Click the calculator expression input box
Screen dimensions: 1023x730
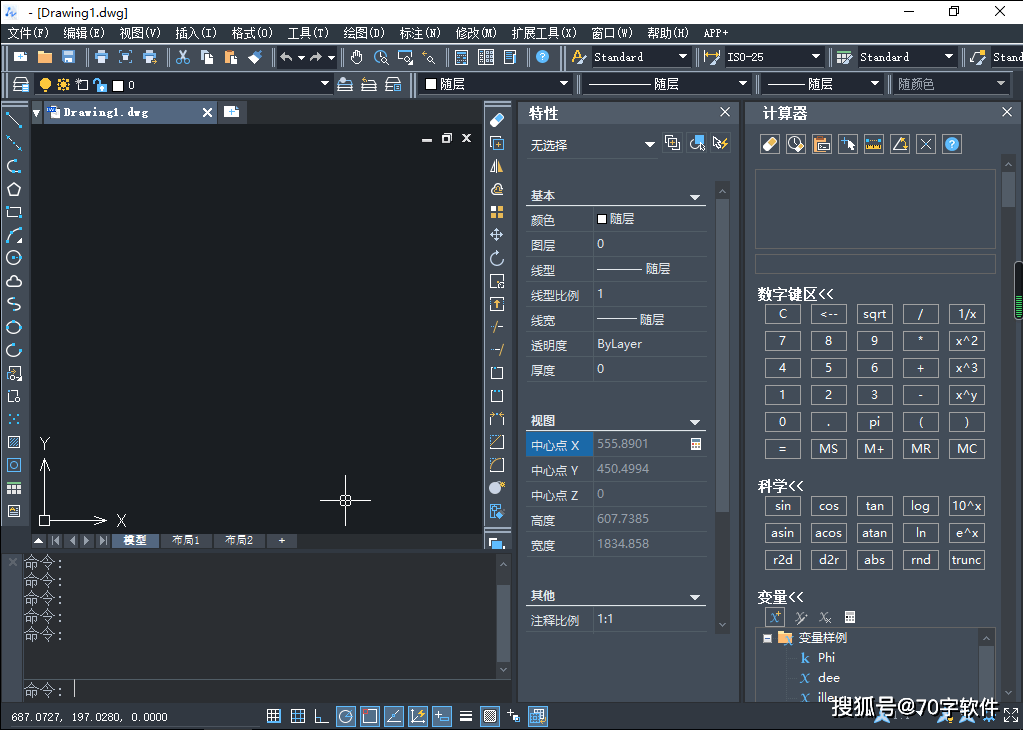(875, 264)
